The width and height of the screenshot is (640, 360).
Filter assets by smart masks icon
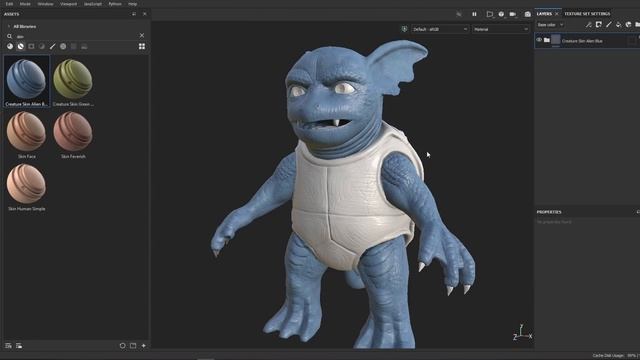coord(31,47)
